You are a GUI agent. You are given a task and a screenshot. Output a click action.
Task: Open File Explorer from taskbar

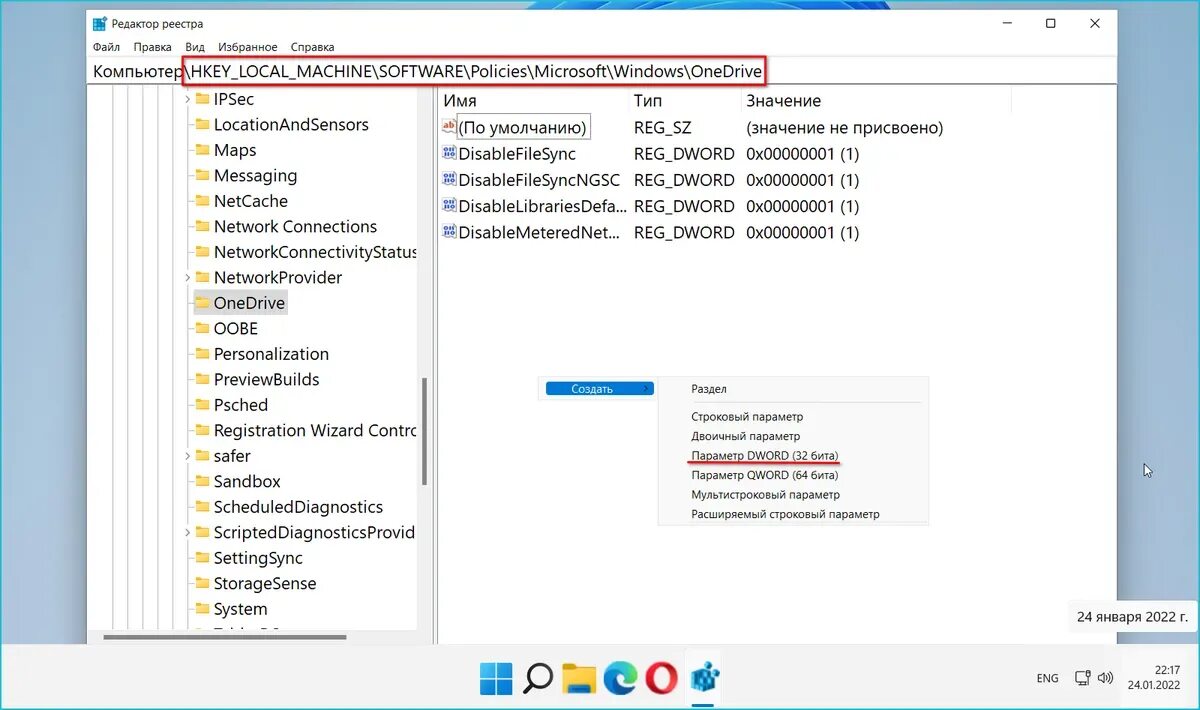pos(579,678)
